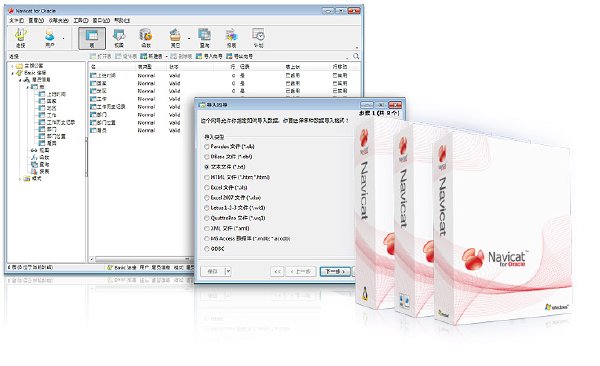The width and height of the screenshot is (600, 366).
Task: Select the 报表 (Reports) node in the tree
Action: coord(40,171)
